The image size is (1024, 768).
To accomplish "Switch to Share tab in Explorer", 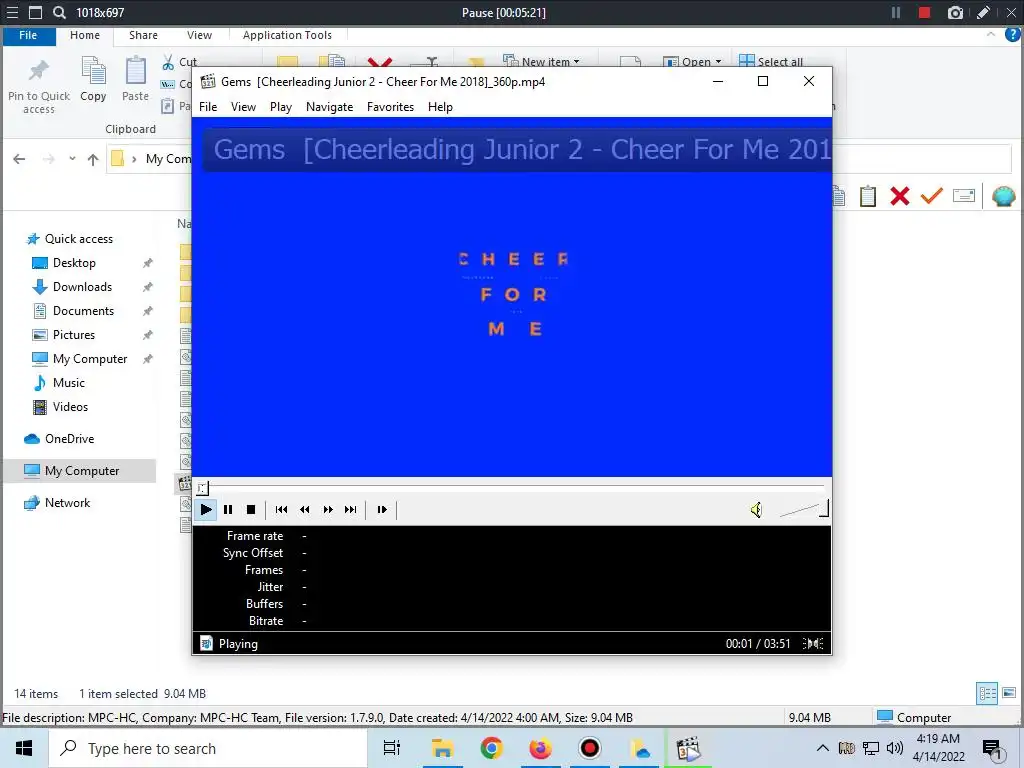I will (x=143, y=35).
